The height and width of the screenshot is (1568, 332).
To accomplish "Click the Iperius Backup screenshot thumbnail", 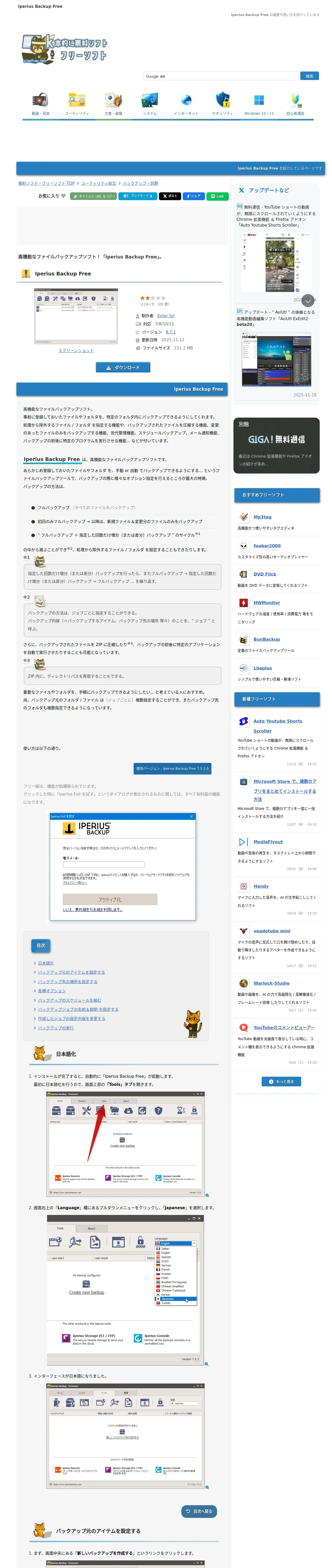I will coord(76,316).
